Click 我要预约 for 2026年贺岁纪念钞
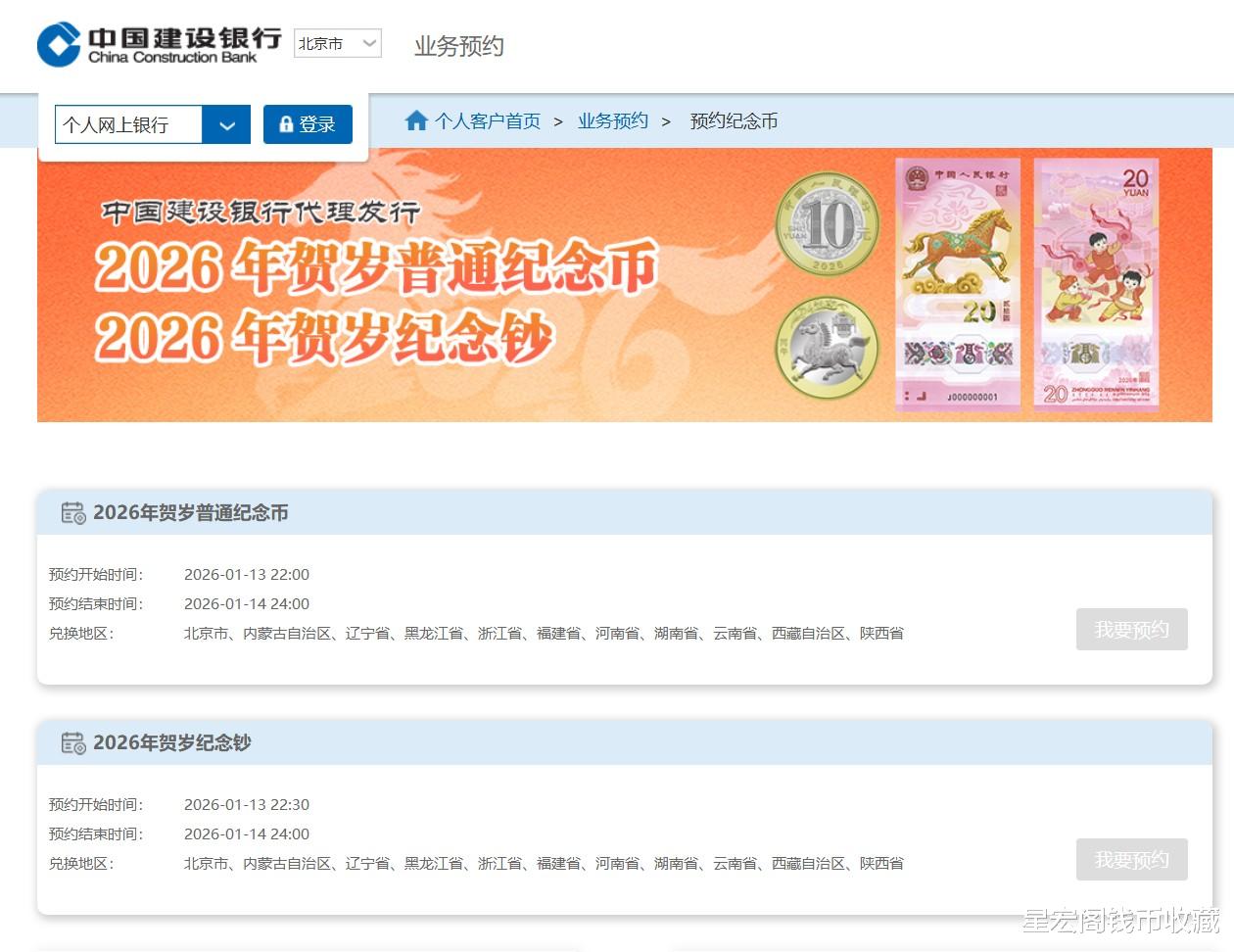The image size is (1234, 952). (x=1131, y=859)
